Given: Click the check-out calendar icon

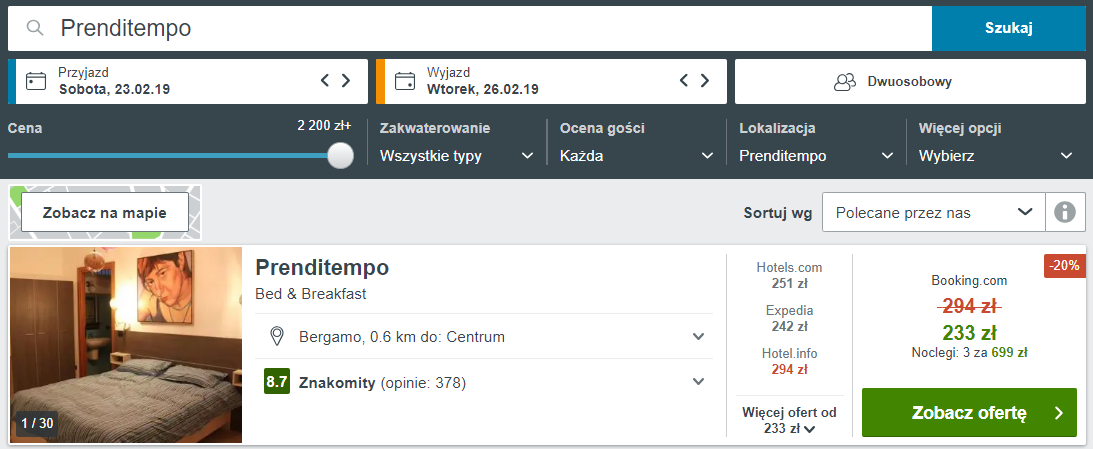Looking at the screenshot, I should tap(405, 81).
